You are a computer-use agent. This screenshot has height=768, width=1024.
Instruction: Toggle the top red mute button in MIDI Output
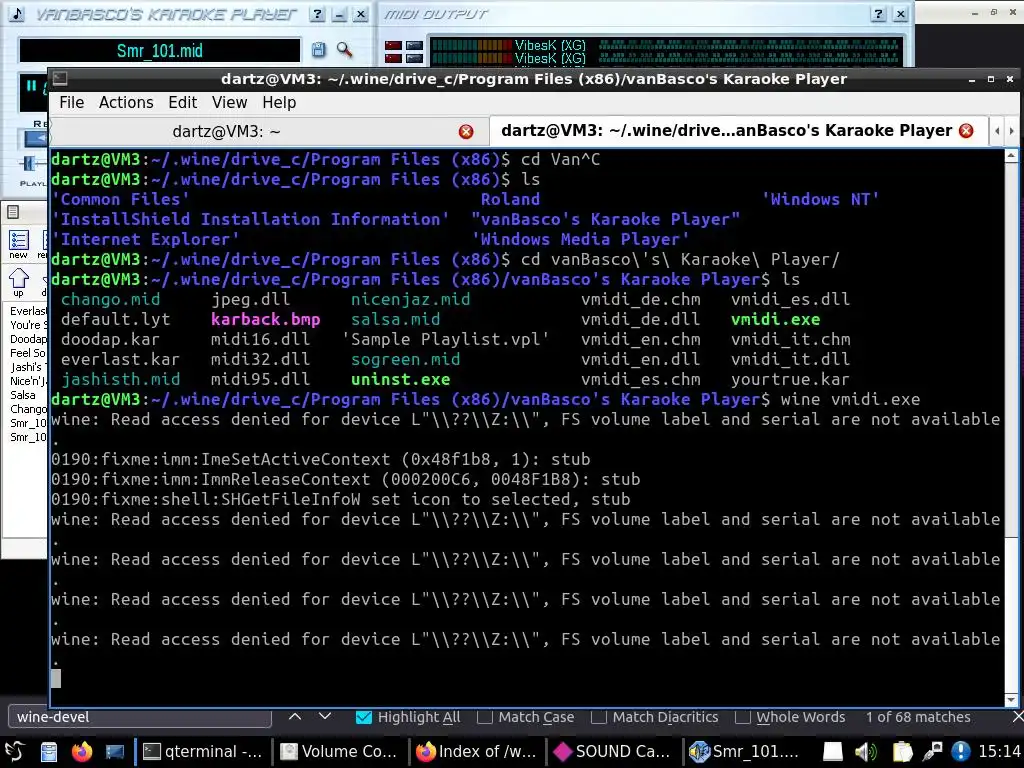(393, 45)
